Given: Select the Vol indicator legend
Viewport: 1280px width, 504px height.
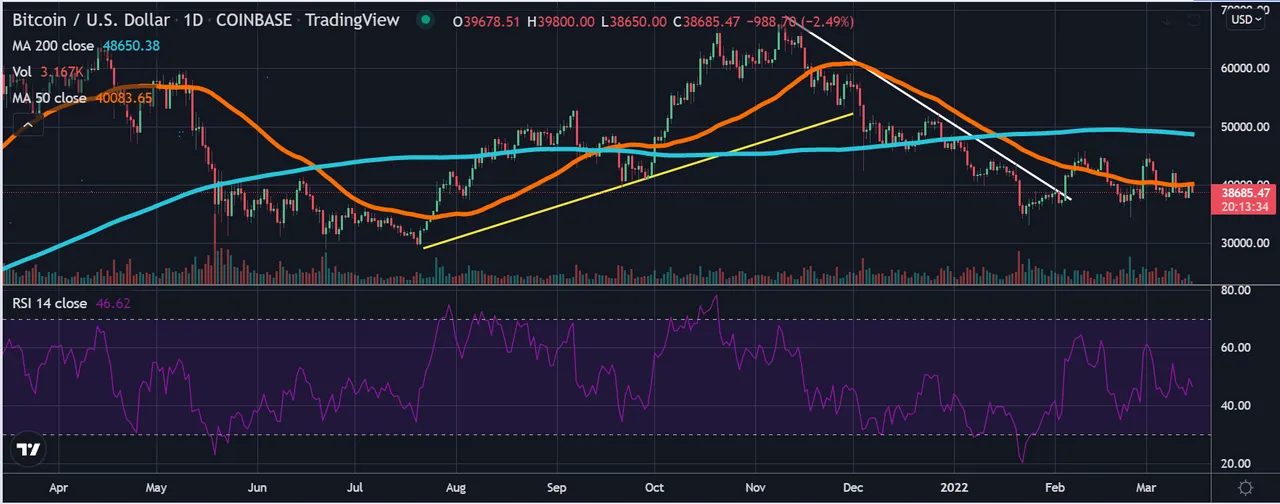Looking at the screenshot, I should click(x=22, y=72).
